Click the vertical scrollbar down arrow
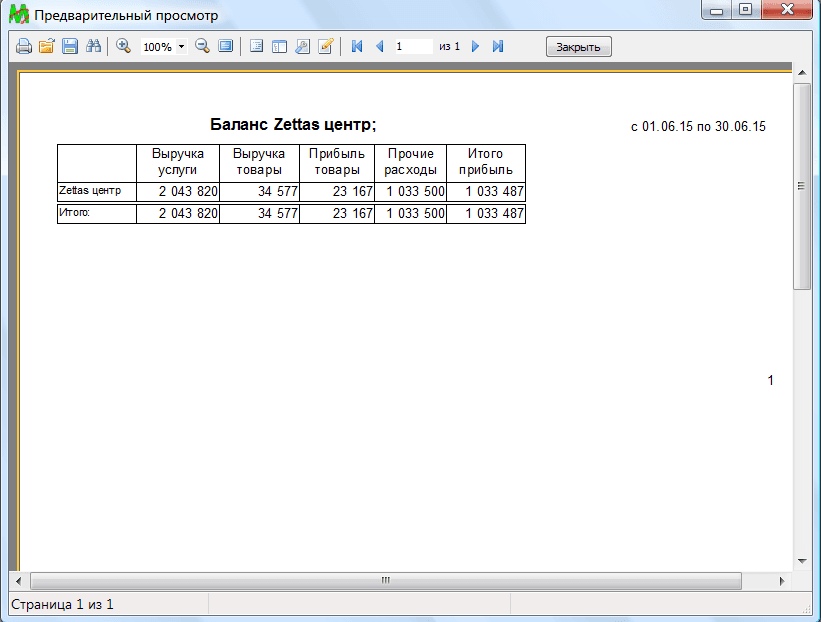The width and height of the screenshot is (821, 622). pos(802,561)
